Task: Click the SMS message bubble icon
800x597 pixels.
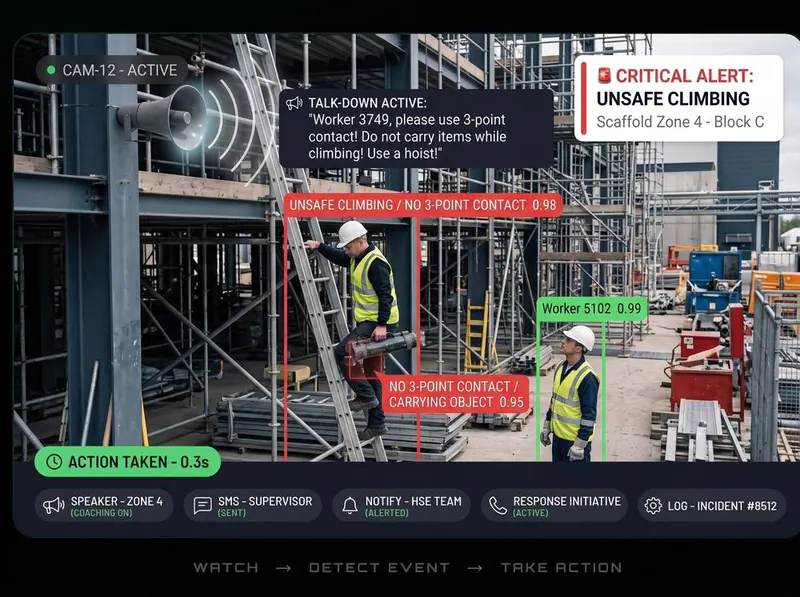Action: coord(203,506)
